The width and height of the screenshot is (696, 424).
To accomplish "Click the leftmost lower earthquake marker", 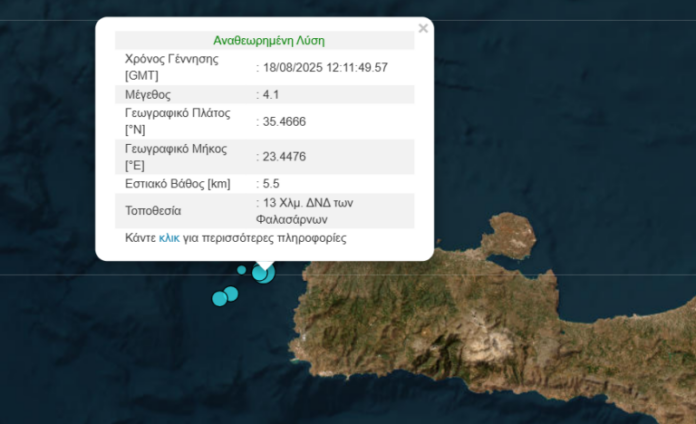I will 219,298.
